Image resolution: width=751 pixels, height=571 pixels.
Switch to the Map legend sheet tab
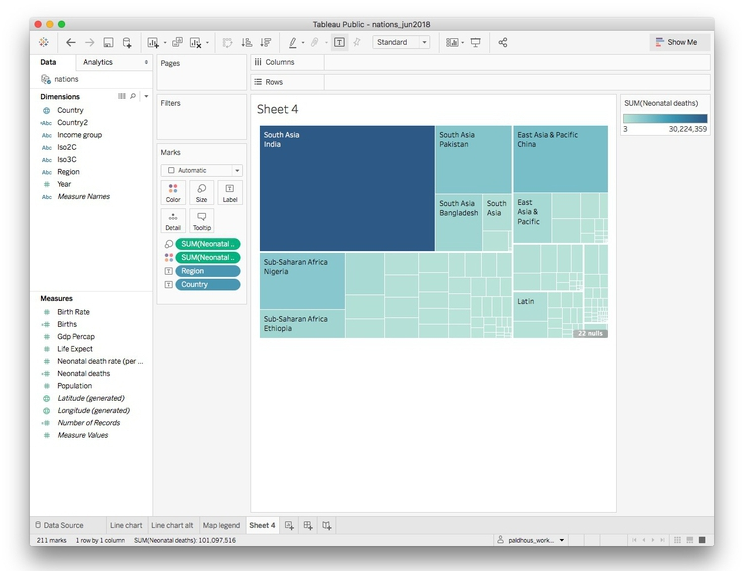221,525
